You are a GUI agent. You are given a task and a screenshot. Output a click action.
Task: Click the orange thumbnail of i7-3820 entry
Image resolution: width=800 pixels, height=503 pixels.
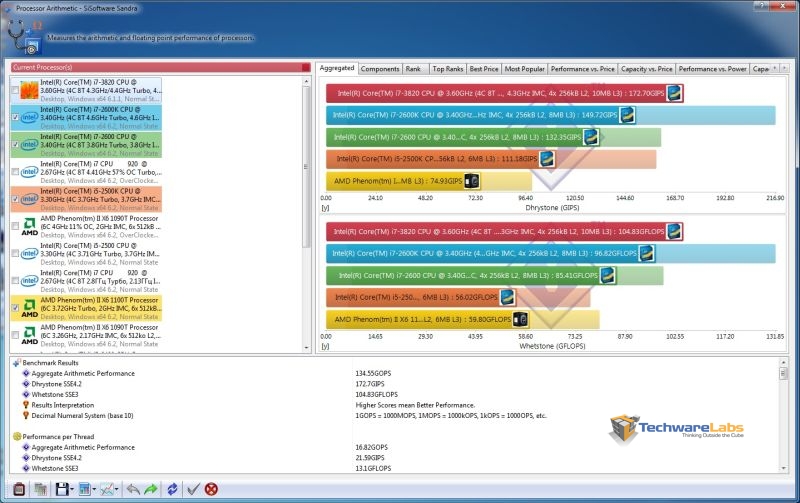30,90
